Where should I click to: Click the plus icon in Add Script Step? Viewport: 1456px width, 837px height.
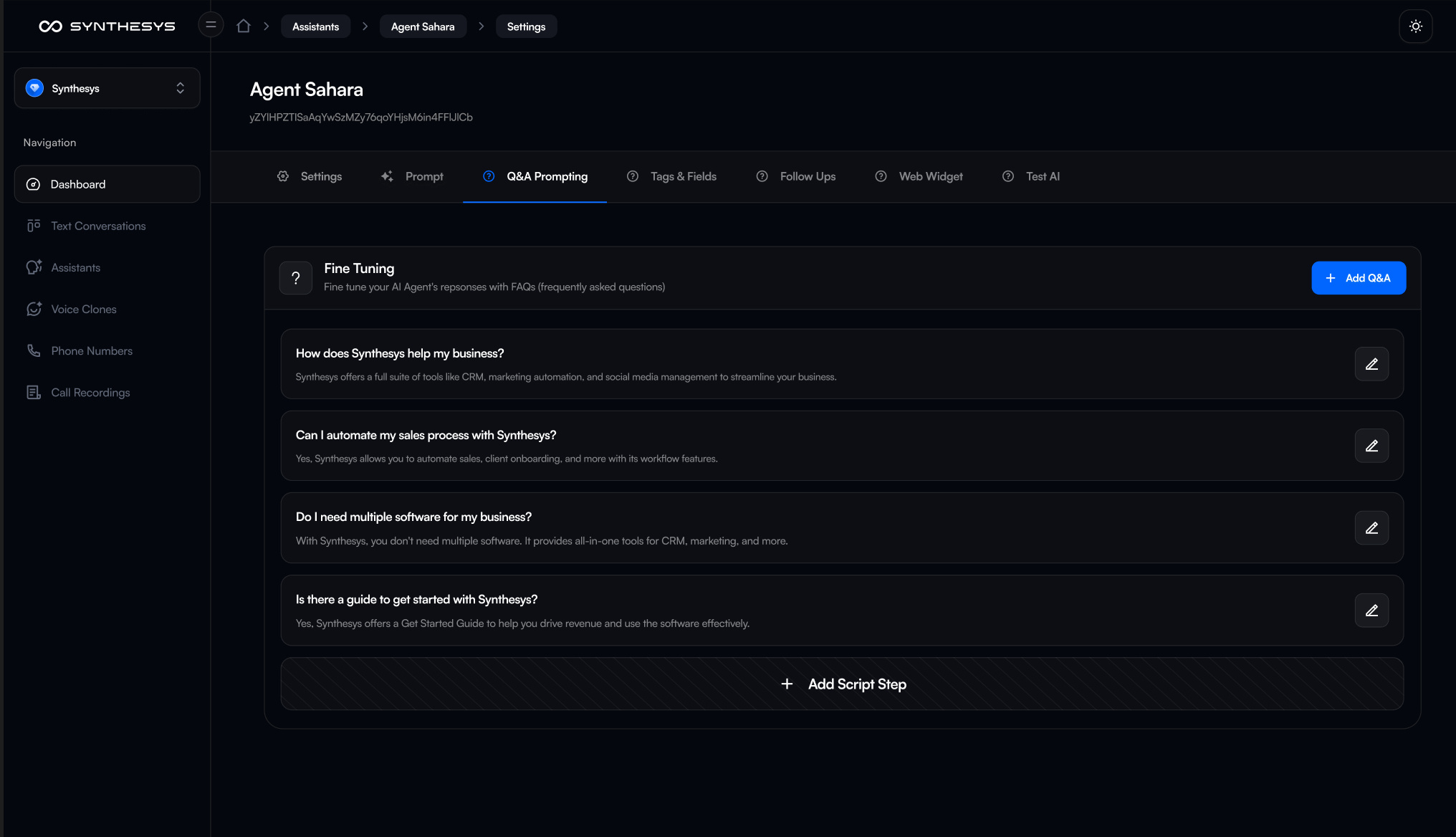click(787, 684)
